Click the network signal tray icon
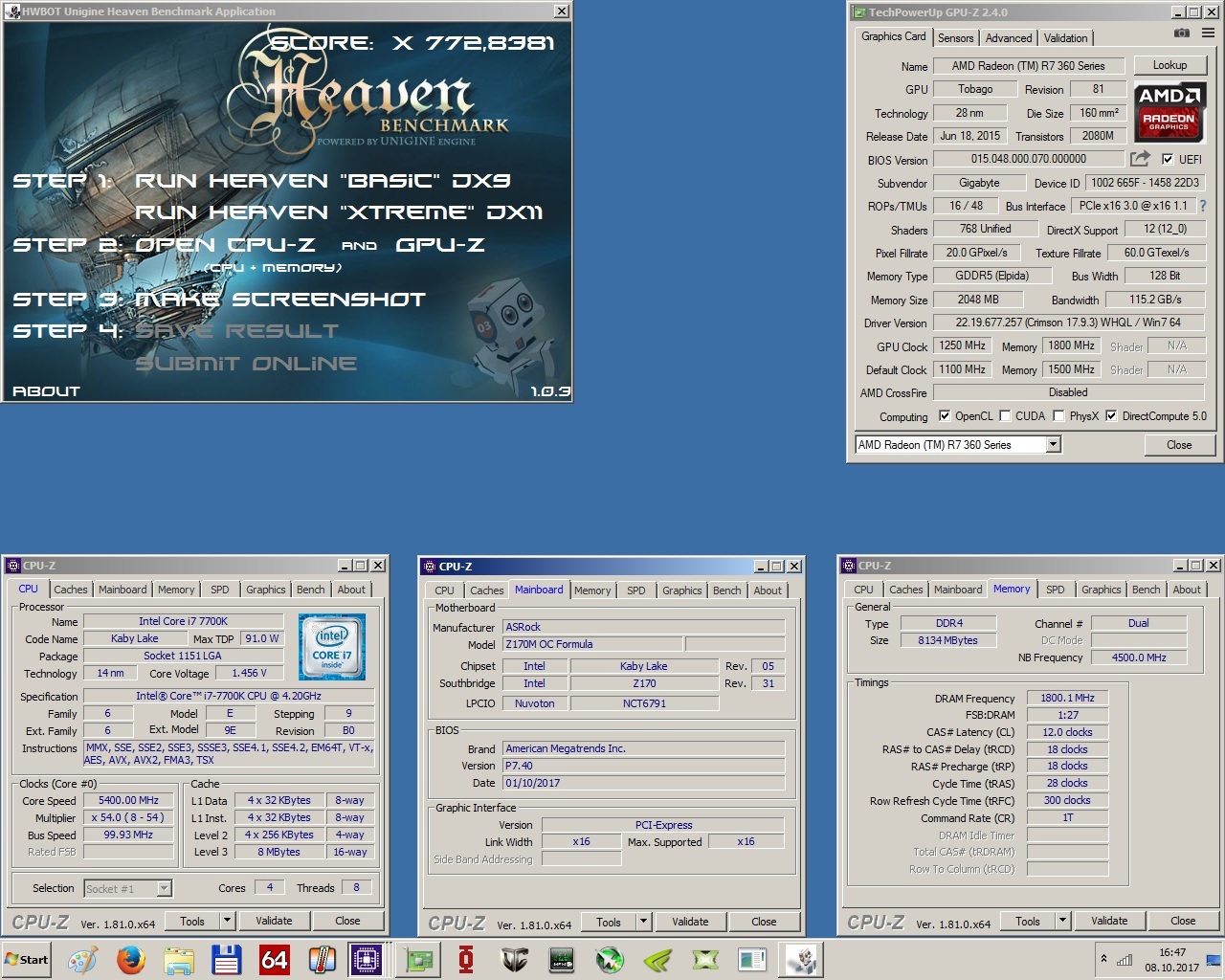This screenshot has height=980, width=1225. click(1125, 960)
